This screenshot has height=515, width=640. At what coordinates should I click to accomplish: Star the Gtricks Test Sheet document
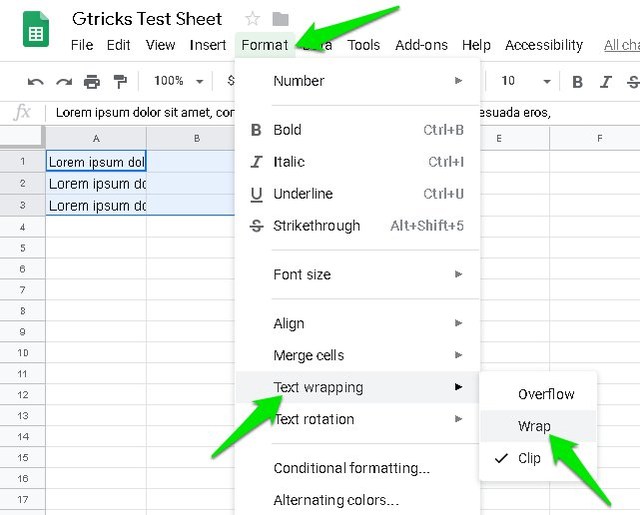[x=253, y=19]
